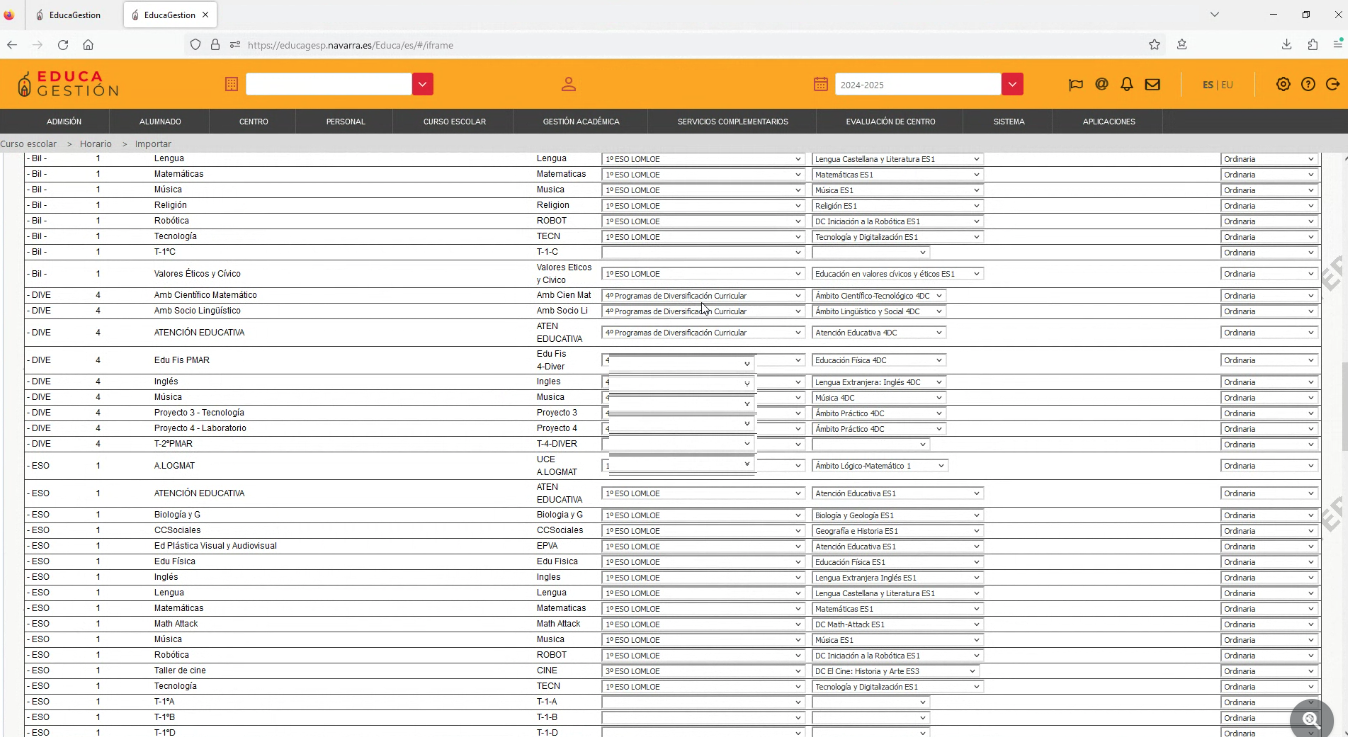
Task: Open DC Math-Attack ES1 subject dropdown
Action: 897,624
